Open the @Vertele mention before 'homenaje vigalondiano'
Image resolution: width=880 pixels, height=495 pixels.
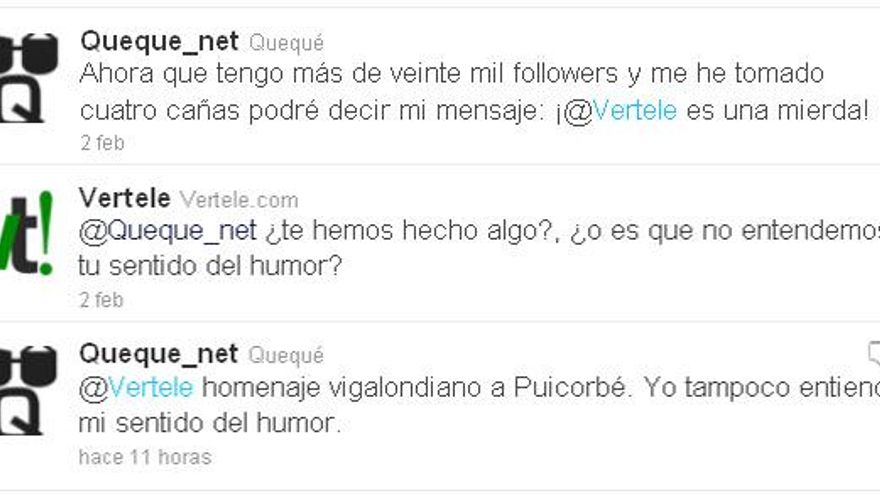coord(136,387)
